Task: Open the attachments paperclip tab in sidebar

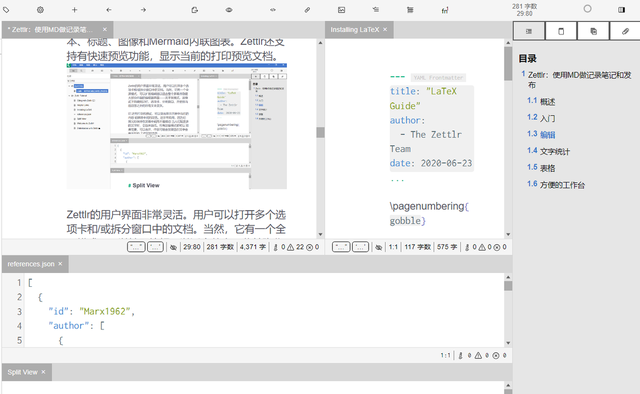Action: tap(625, 31)
